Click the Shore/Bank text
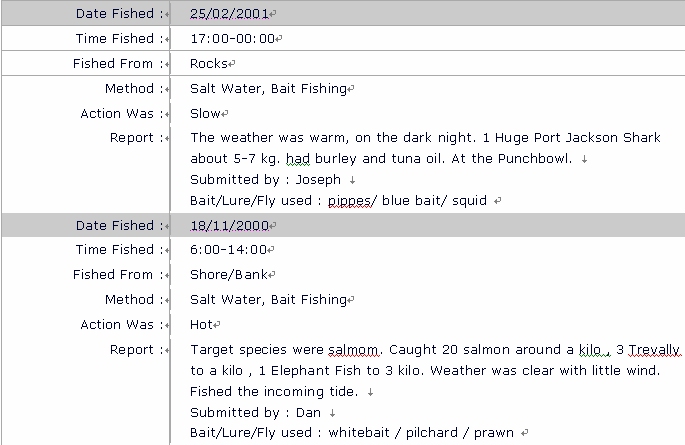This screenshot has height=445, width=685. [228, 275]
